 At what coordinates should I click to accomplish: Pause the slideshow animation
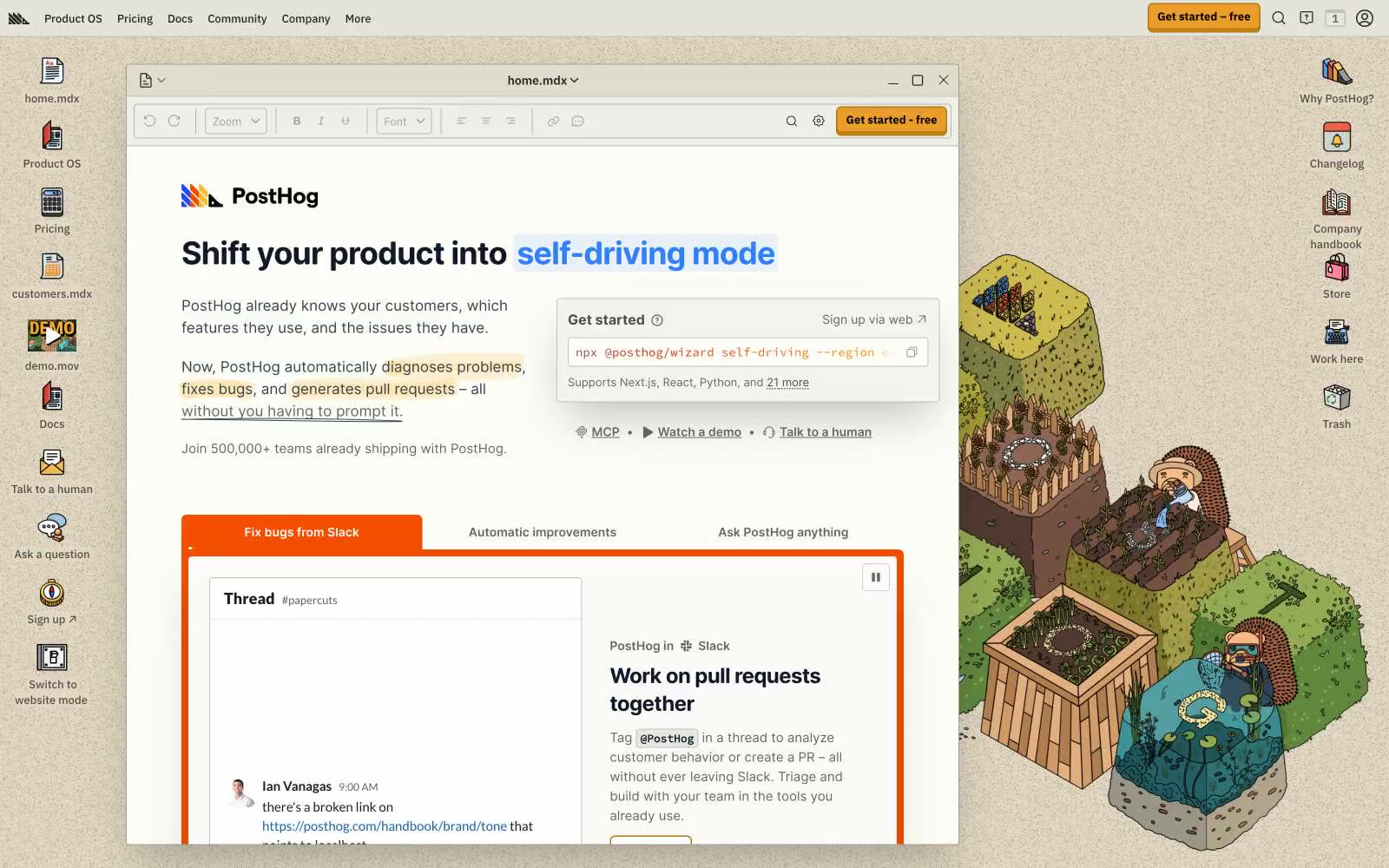[x=875, y=577]
